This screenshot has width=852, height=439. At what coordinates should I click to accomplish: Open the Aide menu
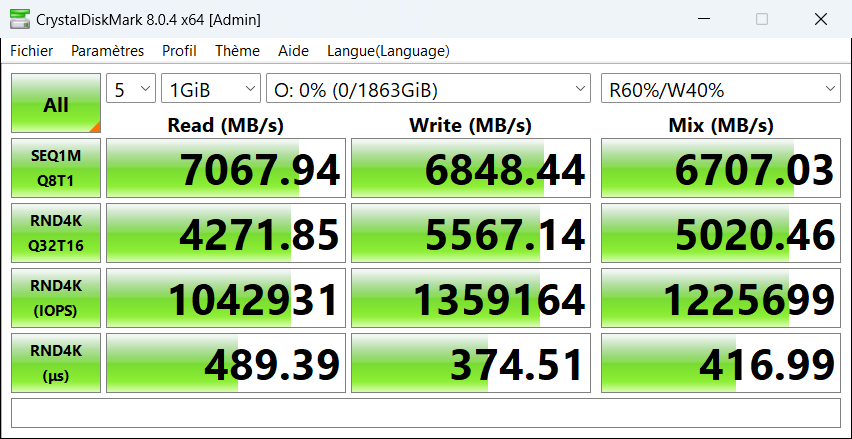click(x=293, y=51)
